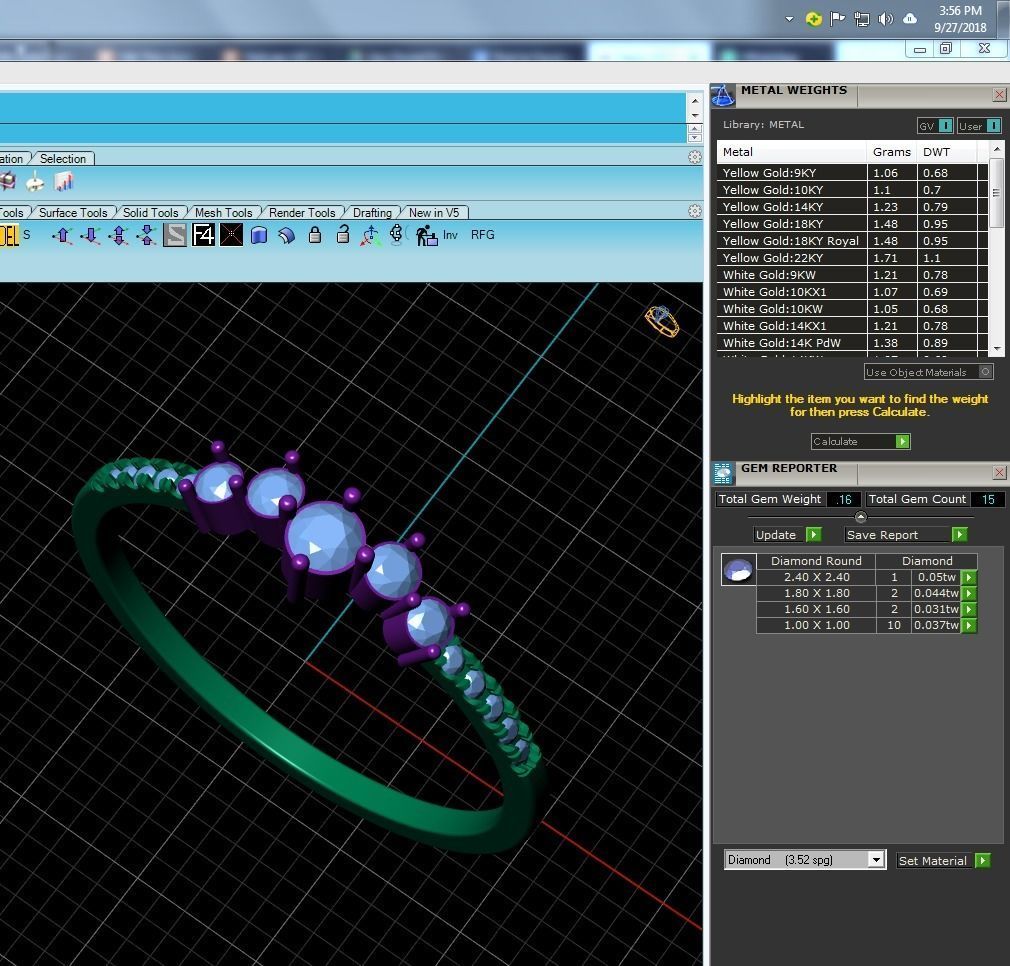
Task: Click the blue curved surface icon
Action: [x=287, y=236]
